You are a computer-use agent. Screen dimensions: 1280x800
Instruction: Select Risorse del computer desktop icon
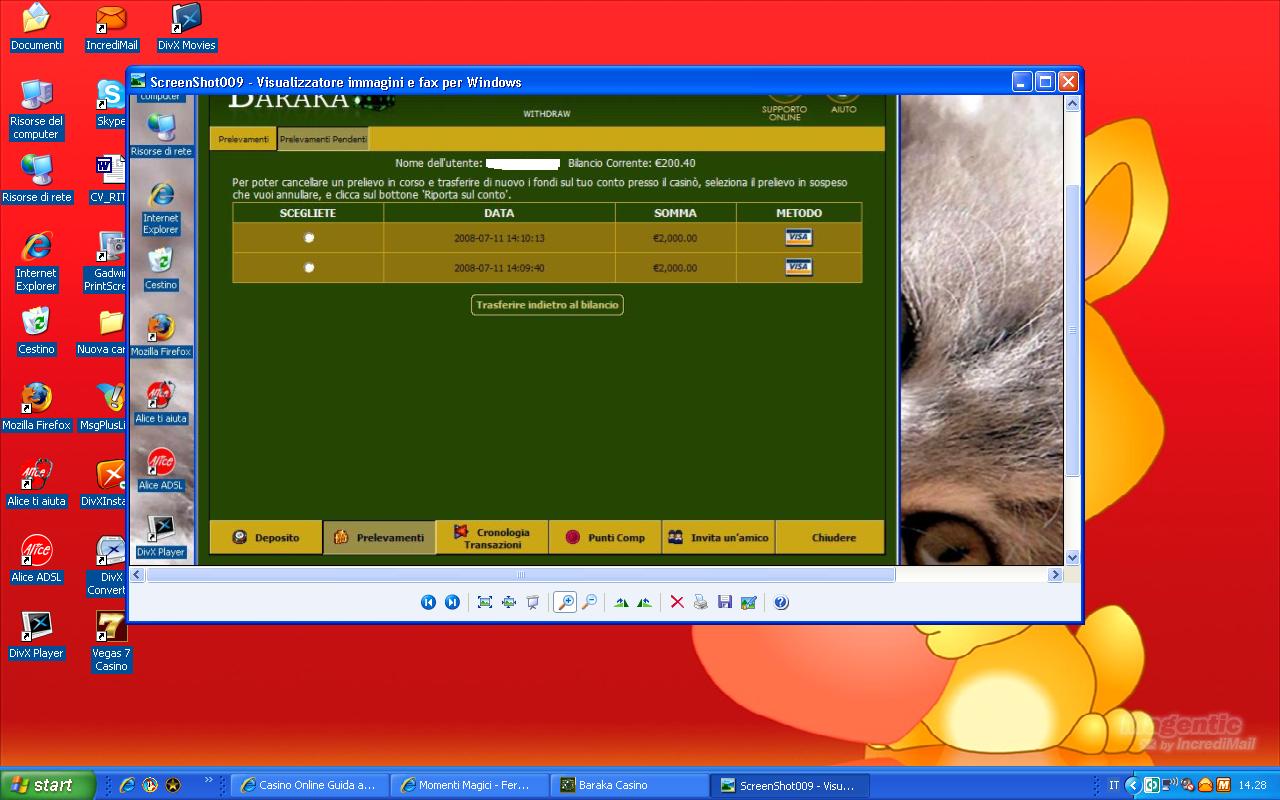(36, 109)
